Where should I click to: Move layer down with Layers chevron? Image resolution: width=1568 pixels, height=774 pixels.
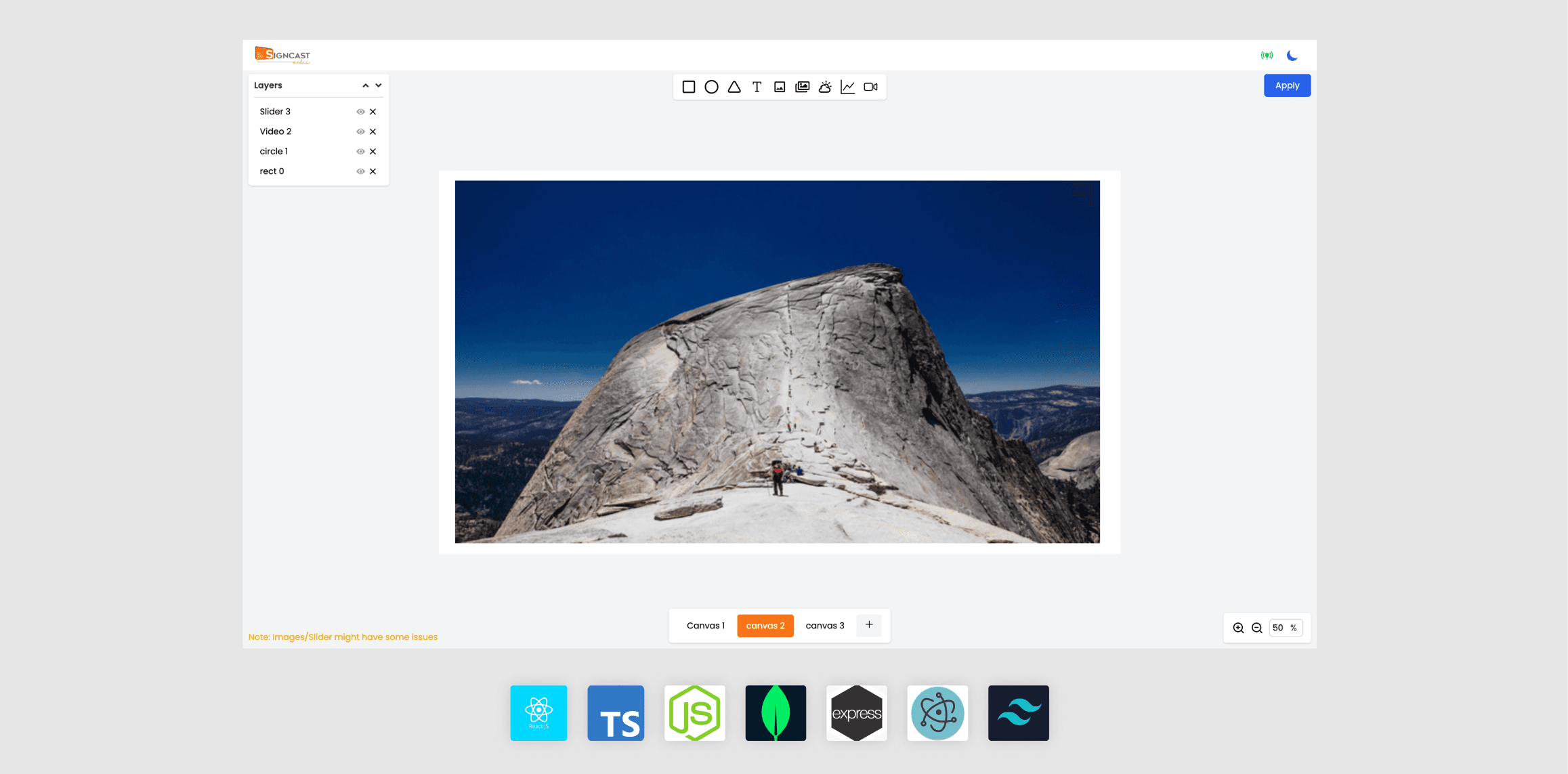tap(379, 85)
